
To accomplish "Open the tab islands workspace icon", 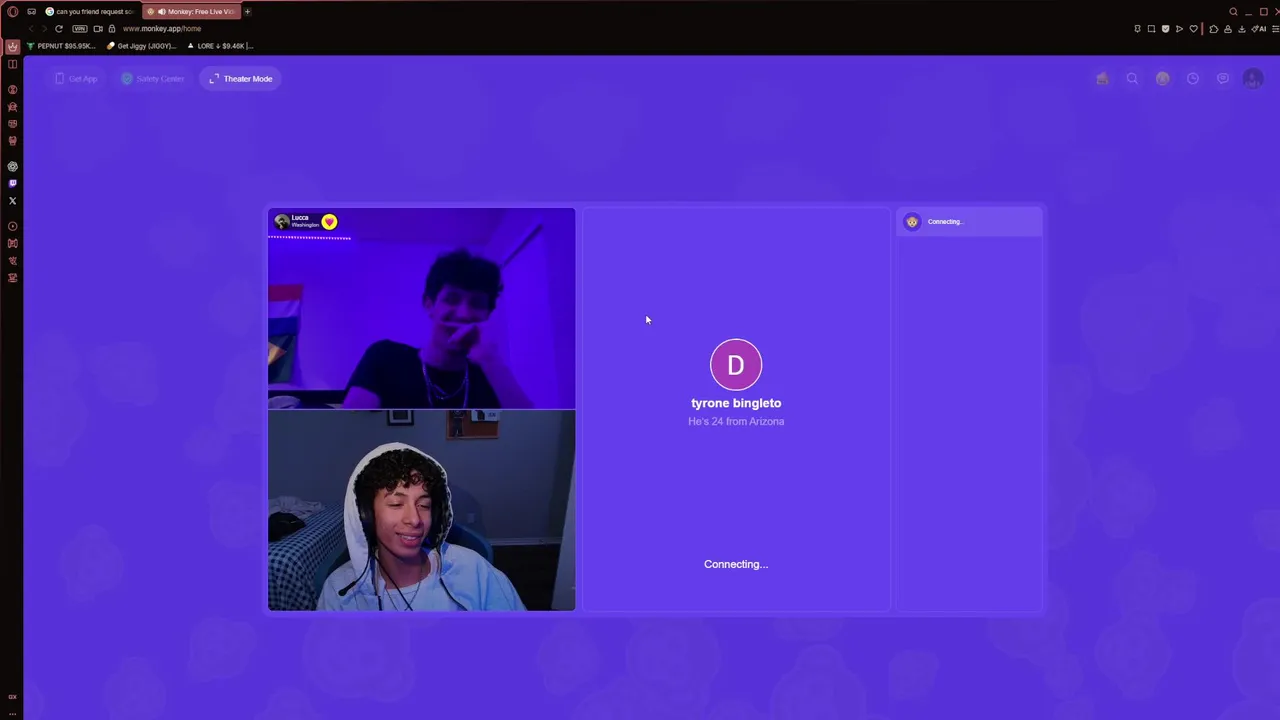I will click(32, 12).
